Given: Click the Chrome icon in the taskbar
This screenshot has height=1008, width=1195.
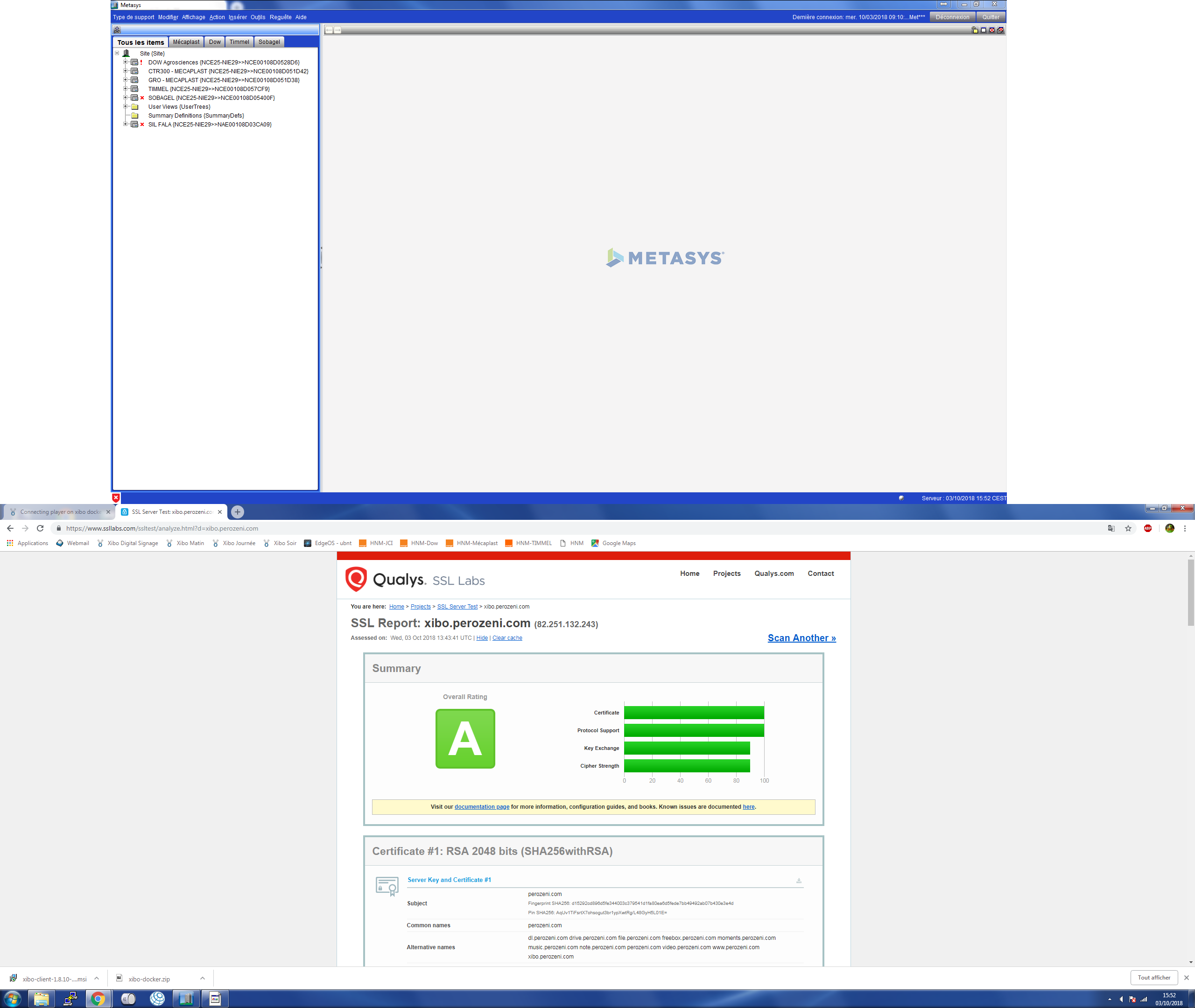Looking at the screenshot, I should (x=98, y=998).
